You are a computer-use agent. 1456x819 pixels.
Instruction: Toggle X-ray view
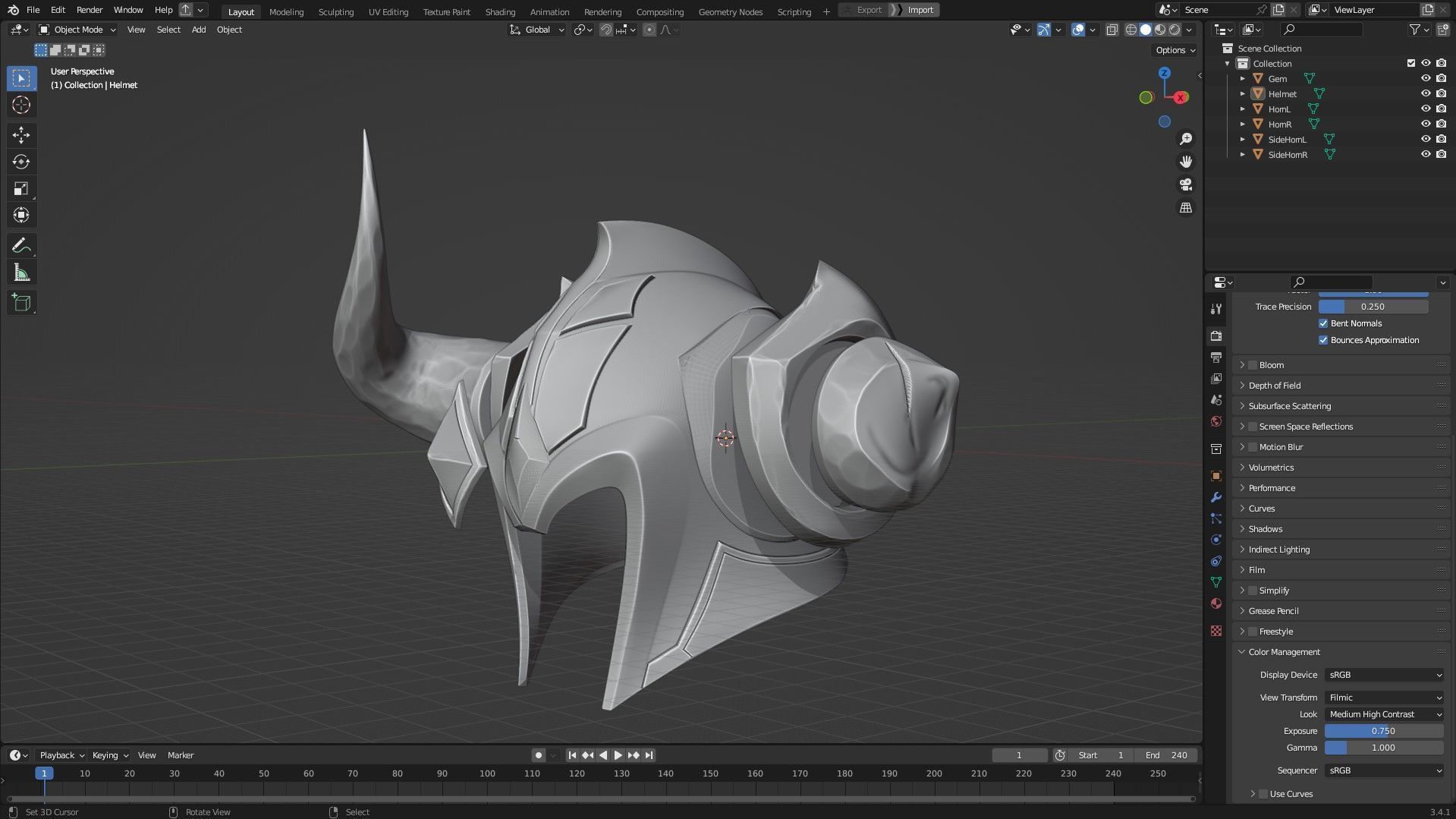pyautogui.click(x=1112, y=30)
